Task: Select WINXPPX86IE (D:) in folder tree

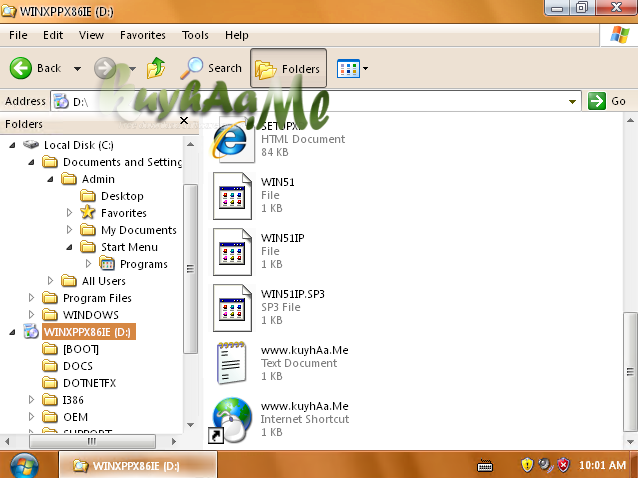Action: coord(89,332)
